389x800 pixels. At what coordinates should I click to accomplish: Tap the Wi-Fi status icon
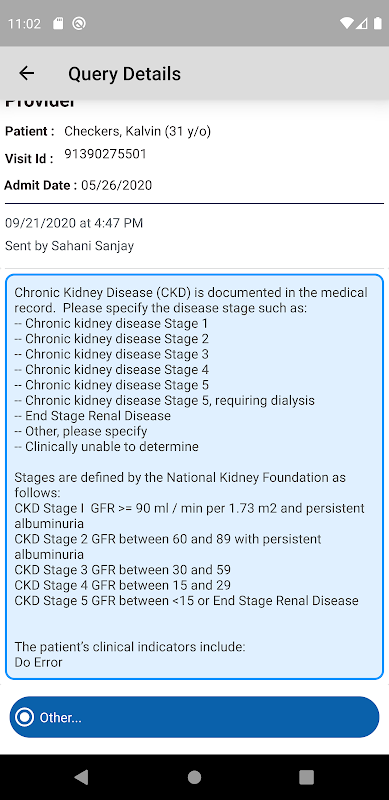(x=347, y=23)
